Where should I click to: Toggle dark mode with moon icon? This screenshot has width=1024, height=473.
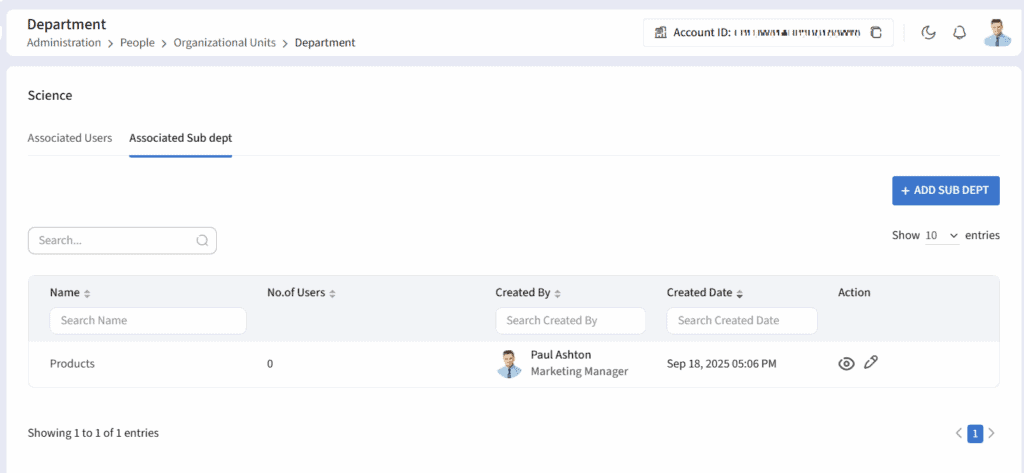[928, 33]
